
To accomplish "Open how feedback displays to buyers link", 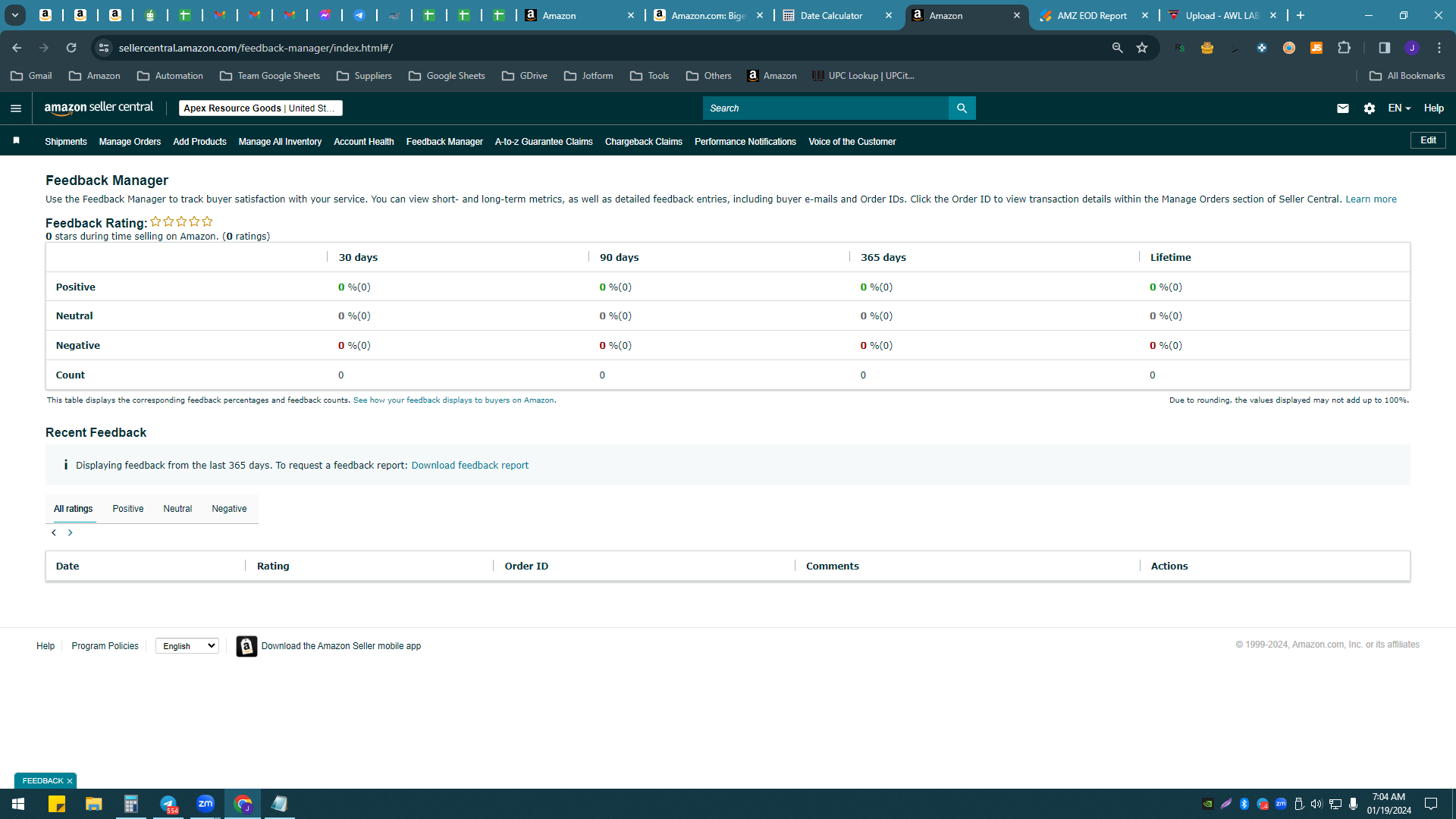I will click(453, 400).
